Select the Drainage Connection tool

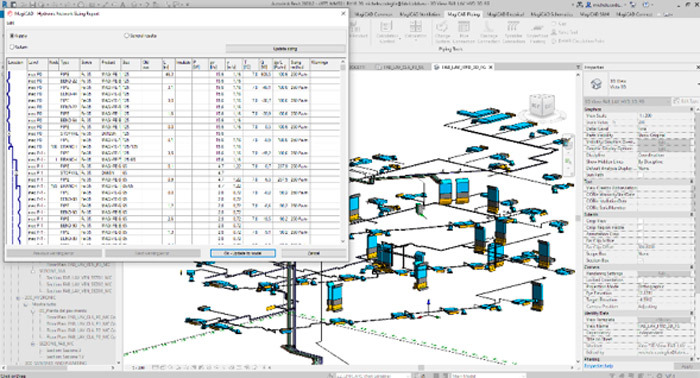point(489,31)
